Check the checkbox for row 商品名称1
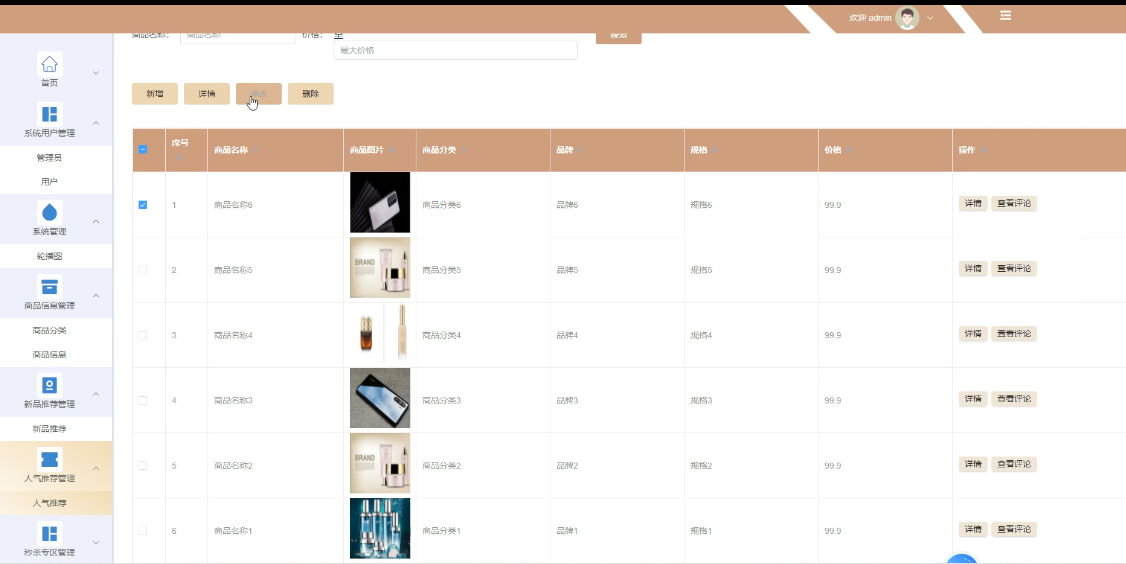The height and width of the screenshot is (564, 1126). (142, 531)
